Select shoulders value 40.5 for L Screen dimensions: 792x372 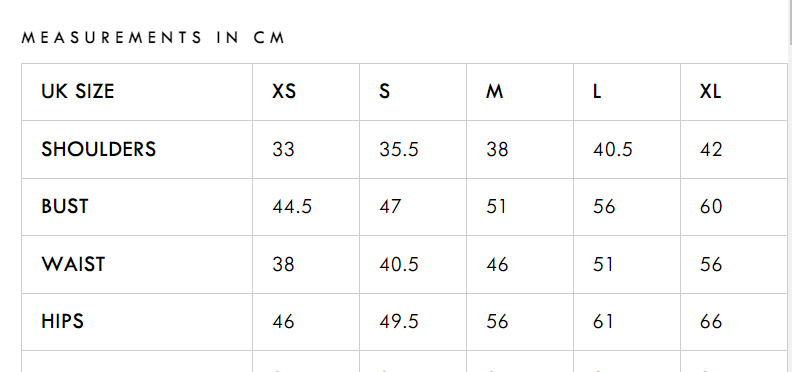[x=613, y=149]
